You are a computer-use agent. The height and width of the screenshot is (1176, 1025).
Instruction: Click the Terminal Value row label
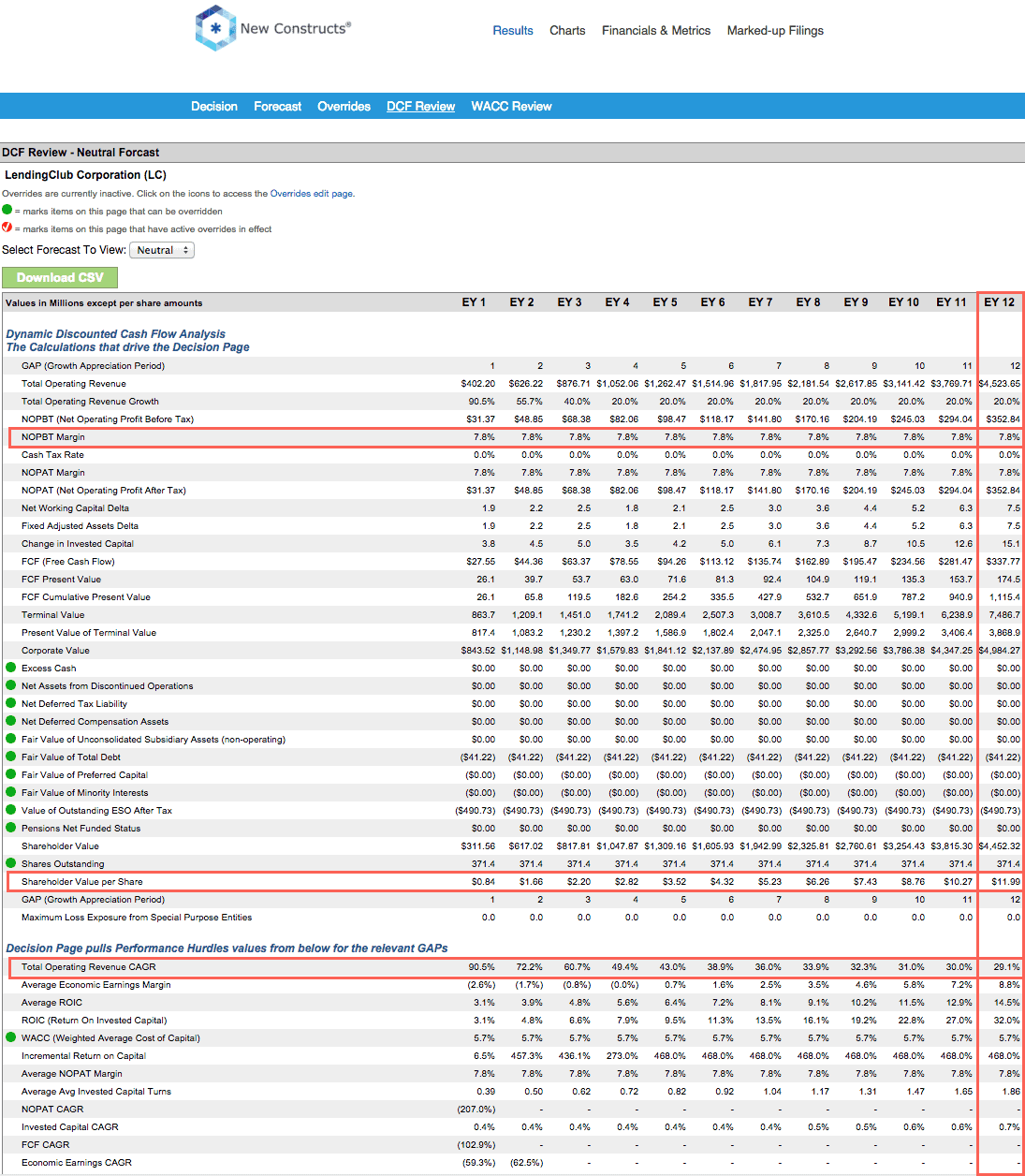point(53,615)
